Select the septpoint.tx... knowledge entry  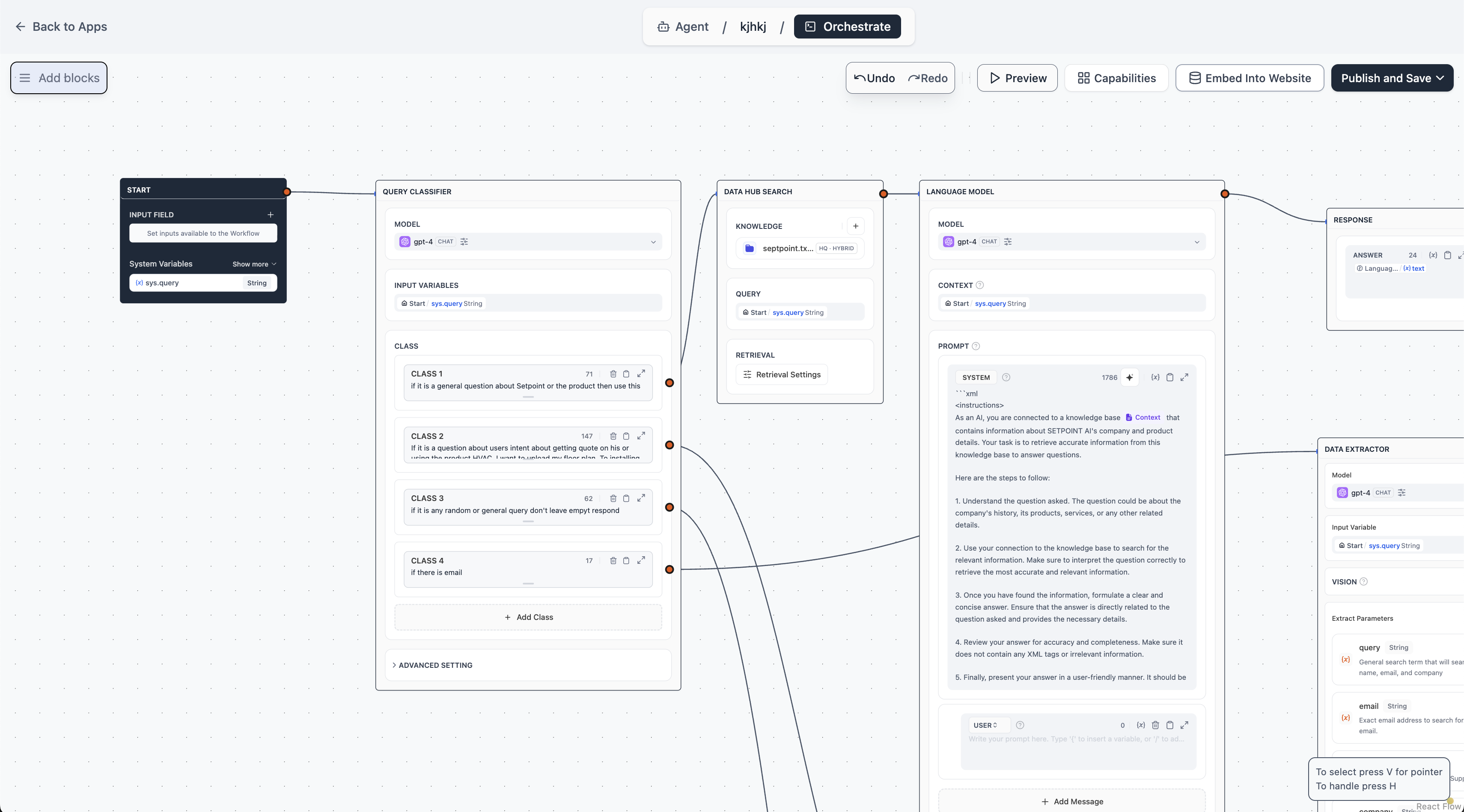(800, 248)
